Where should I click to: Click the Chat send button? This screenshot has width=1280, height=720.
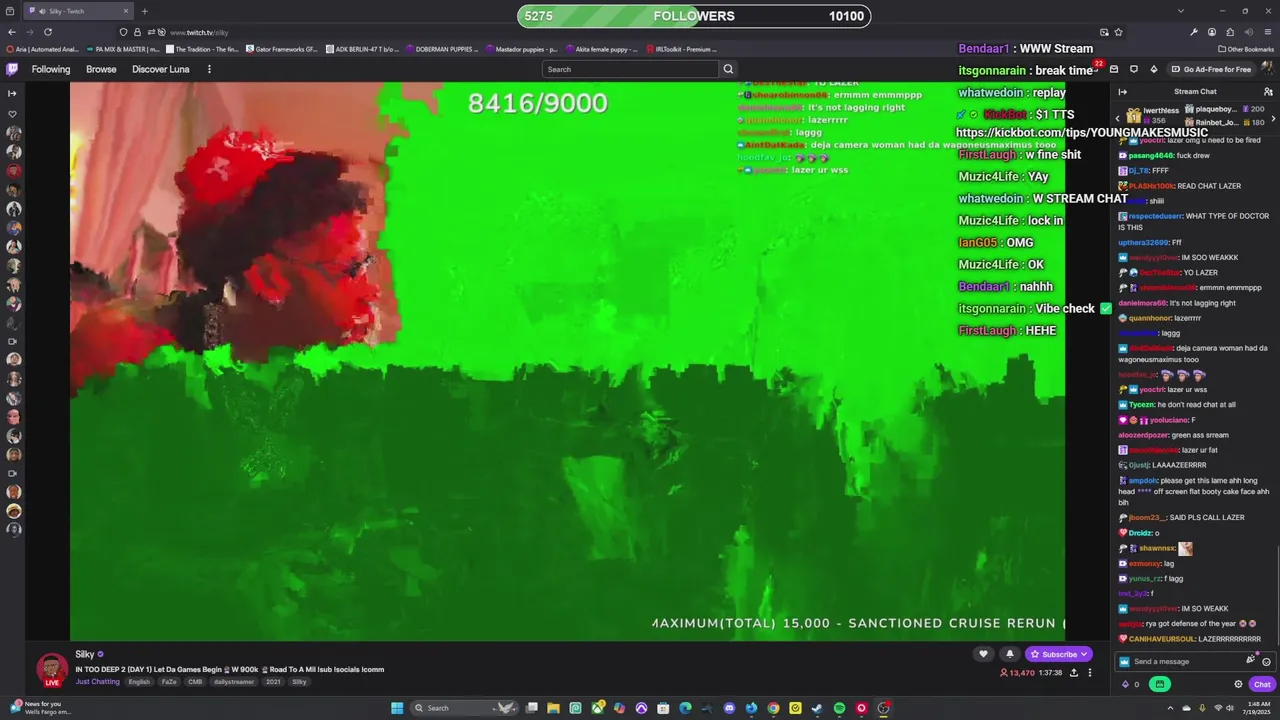(1262, 684)
